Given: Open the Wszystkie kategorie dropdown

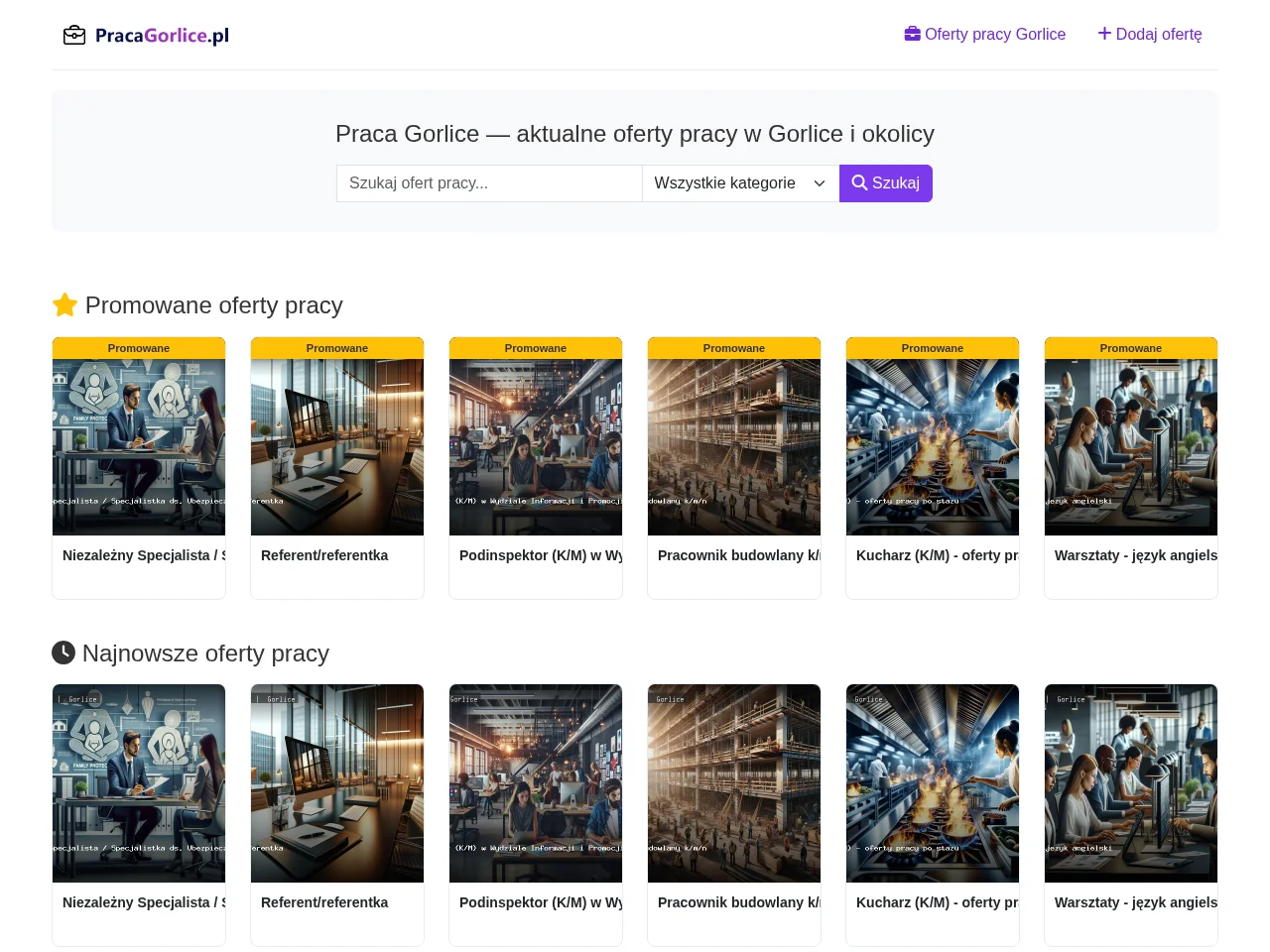Looking at the screenshot, I should (x=741, y=183).
